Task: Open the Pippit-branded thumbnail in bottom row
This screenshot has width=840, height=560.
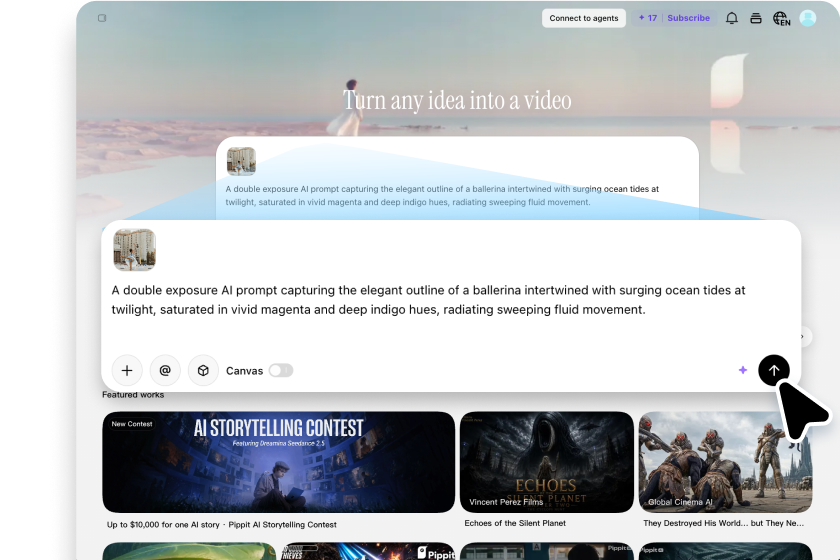Action: click(x=368, y=551)
